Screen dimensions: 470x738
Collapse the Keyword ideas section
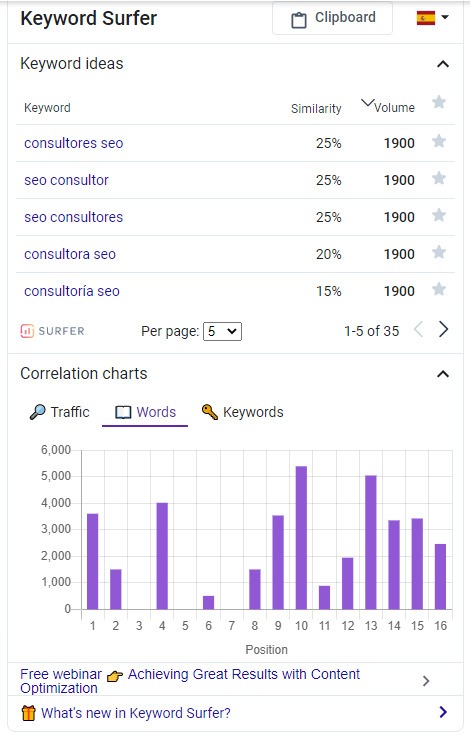[x=443, y=64]
